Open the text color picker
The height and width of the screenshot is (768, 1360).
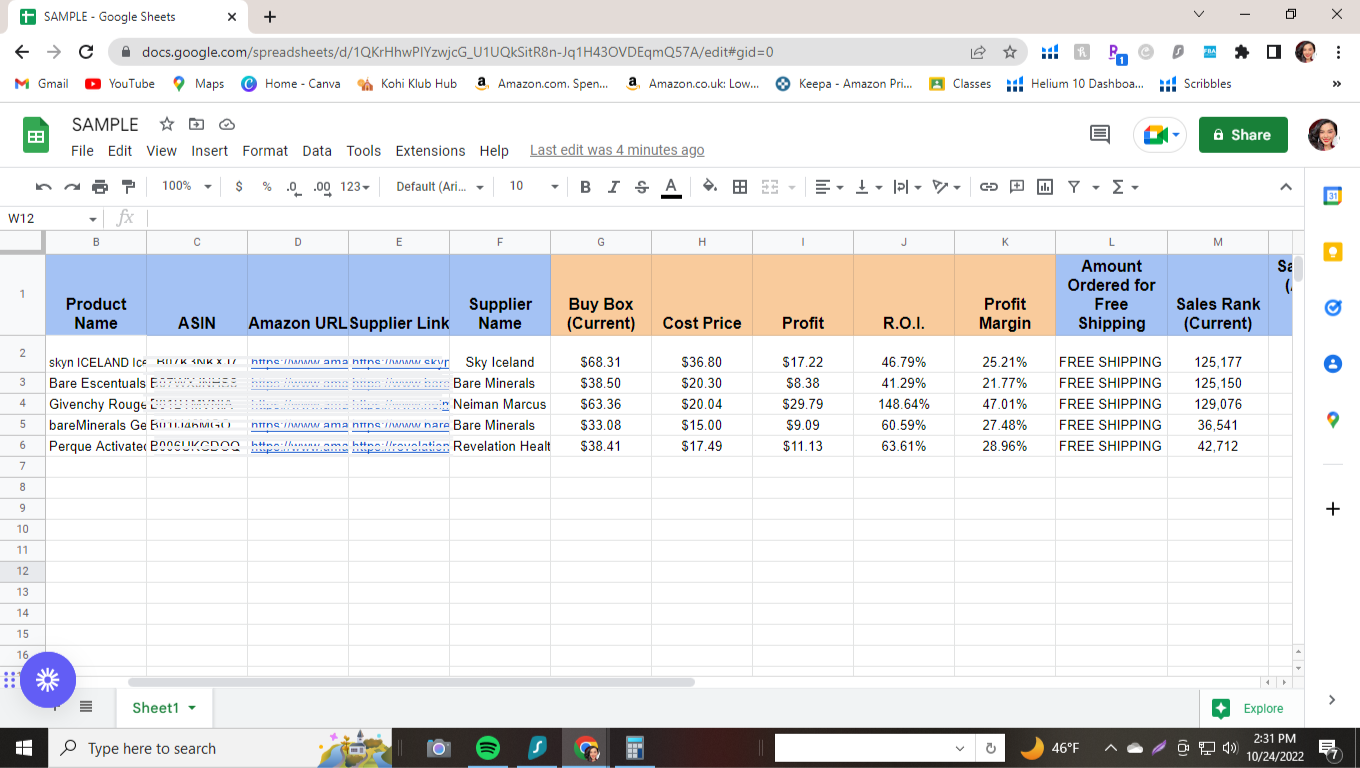(671, 187)
